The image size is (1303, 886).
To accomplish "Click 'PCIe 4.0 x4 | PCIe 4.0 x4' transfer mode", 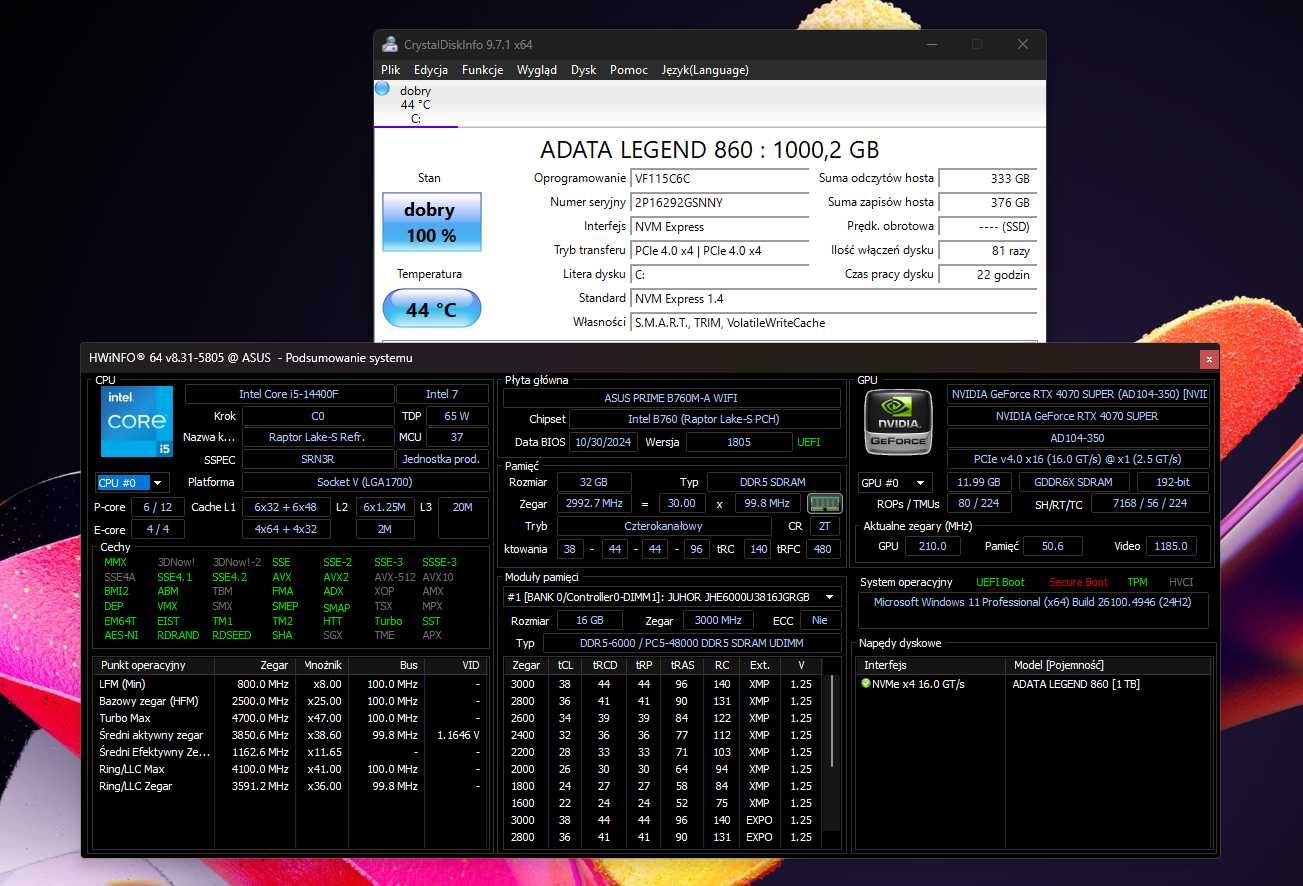I will 720,250.
